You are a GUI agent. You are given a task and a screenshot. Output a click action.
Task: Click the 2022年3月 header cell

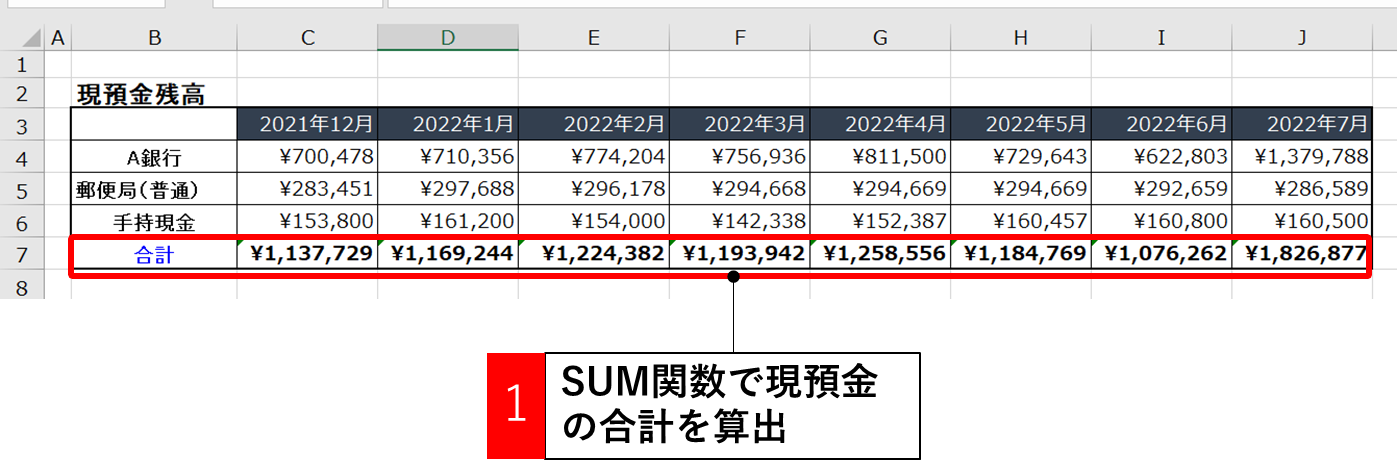pos(740,125)
